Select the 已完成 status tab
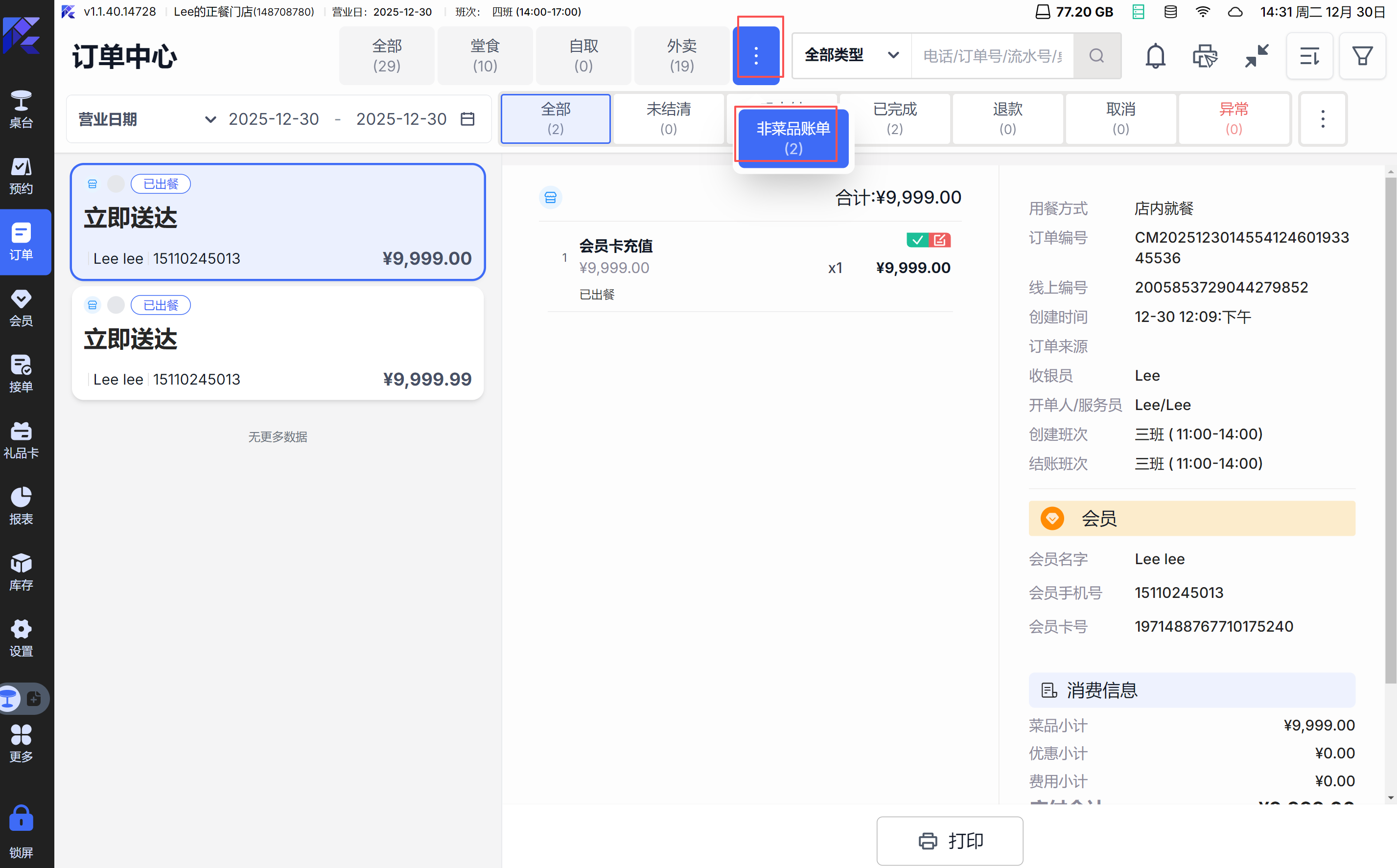 click(x=895, y=118)
